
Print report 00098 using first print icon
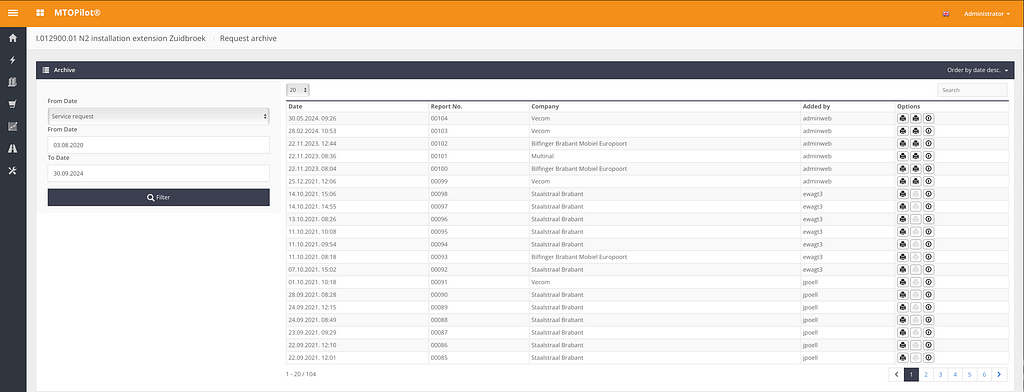(903, 194)
